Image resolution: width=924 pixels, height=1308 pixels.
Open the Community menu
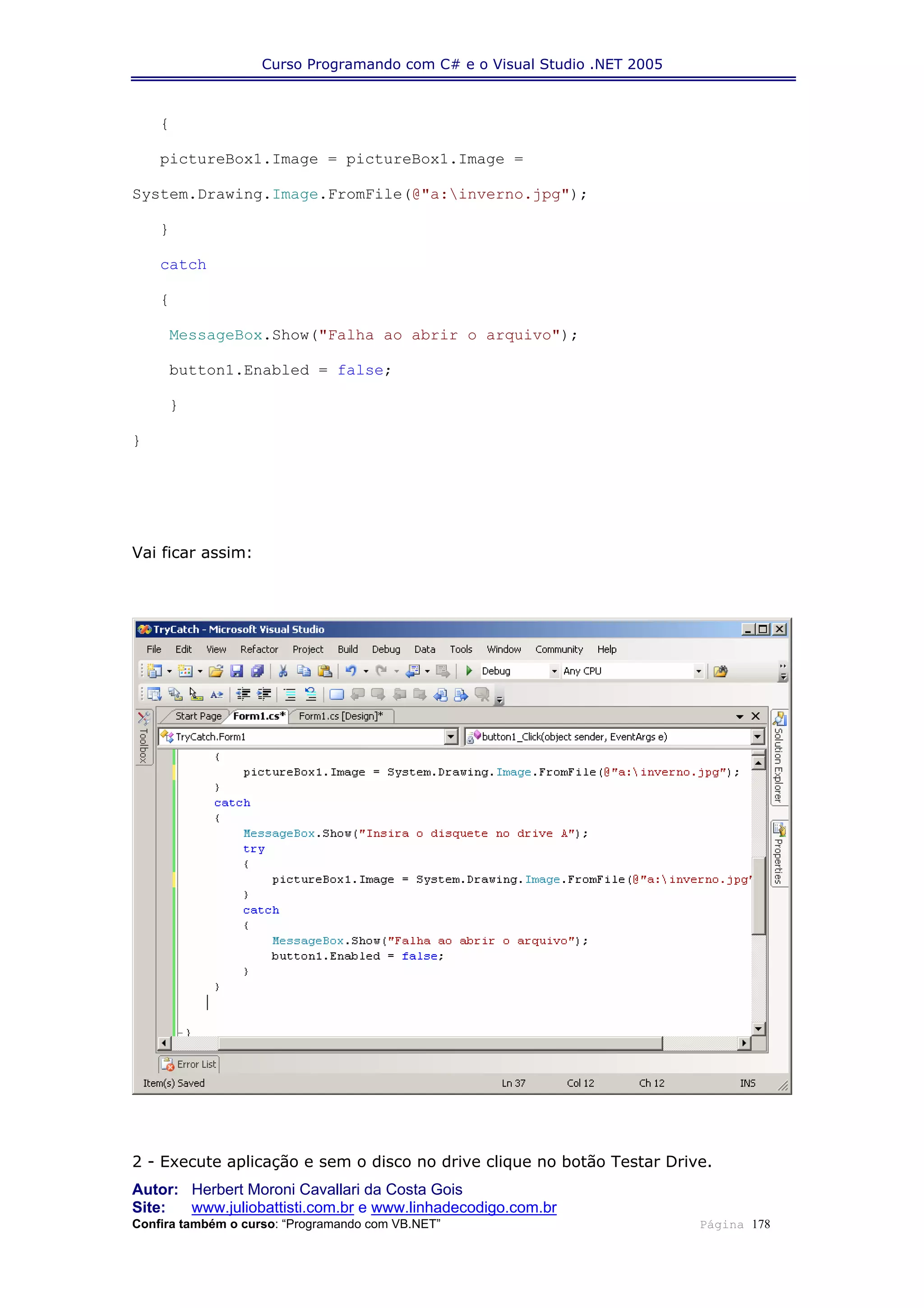coord(559,649)
